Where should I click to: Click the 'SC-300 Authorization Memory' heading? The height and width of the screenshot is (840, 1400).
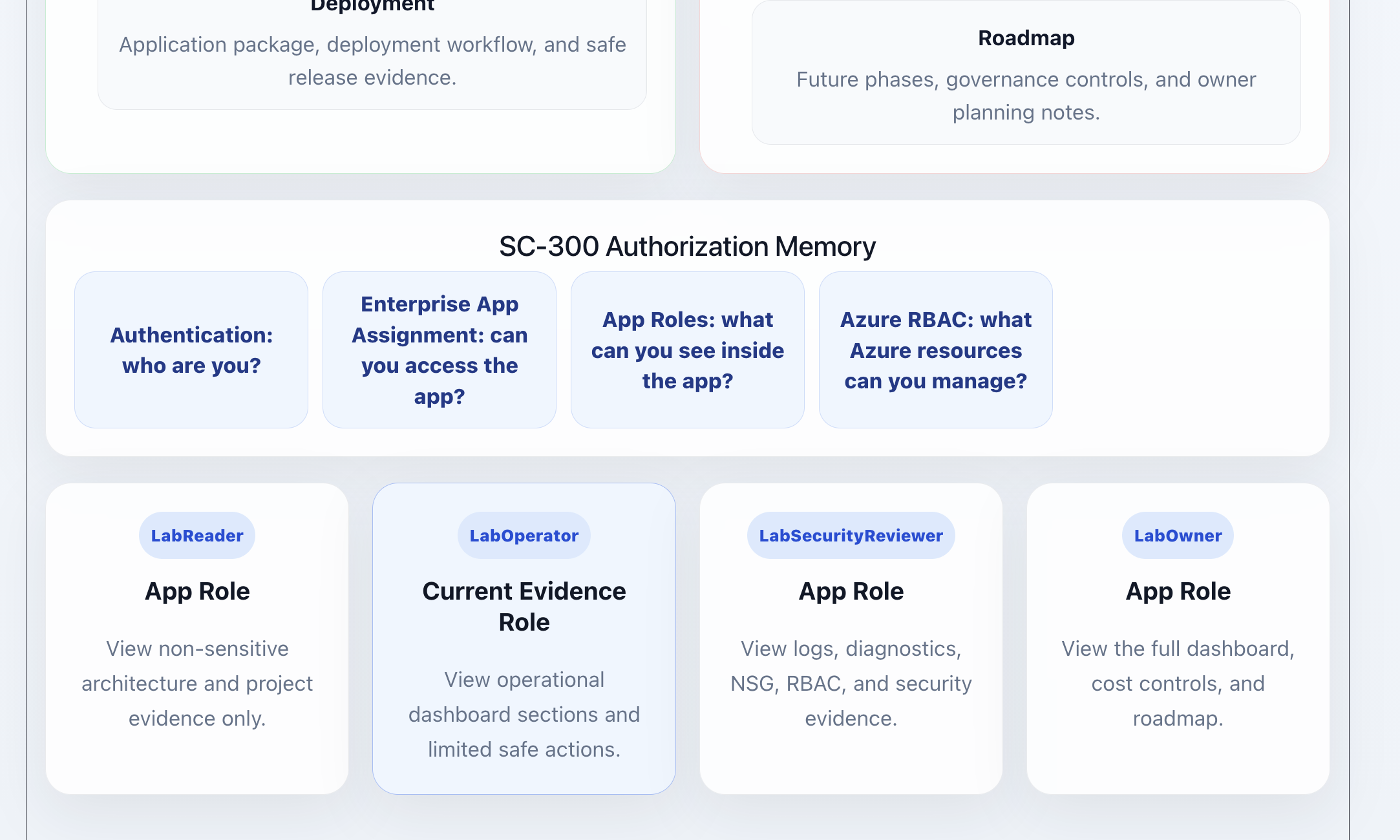tap(688, 246)
